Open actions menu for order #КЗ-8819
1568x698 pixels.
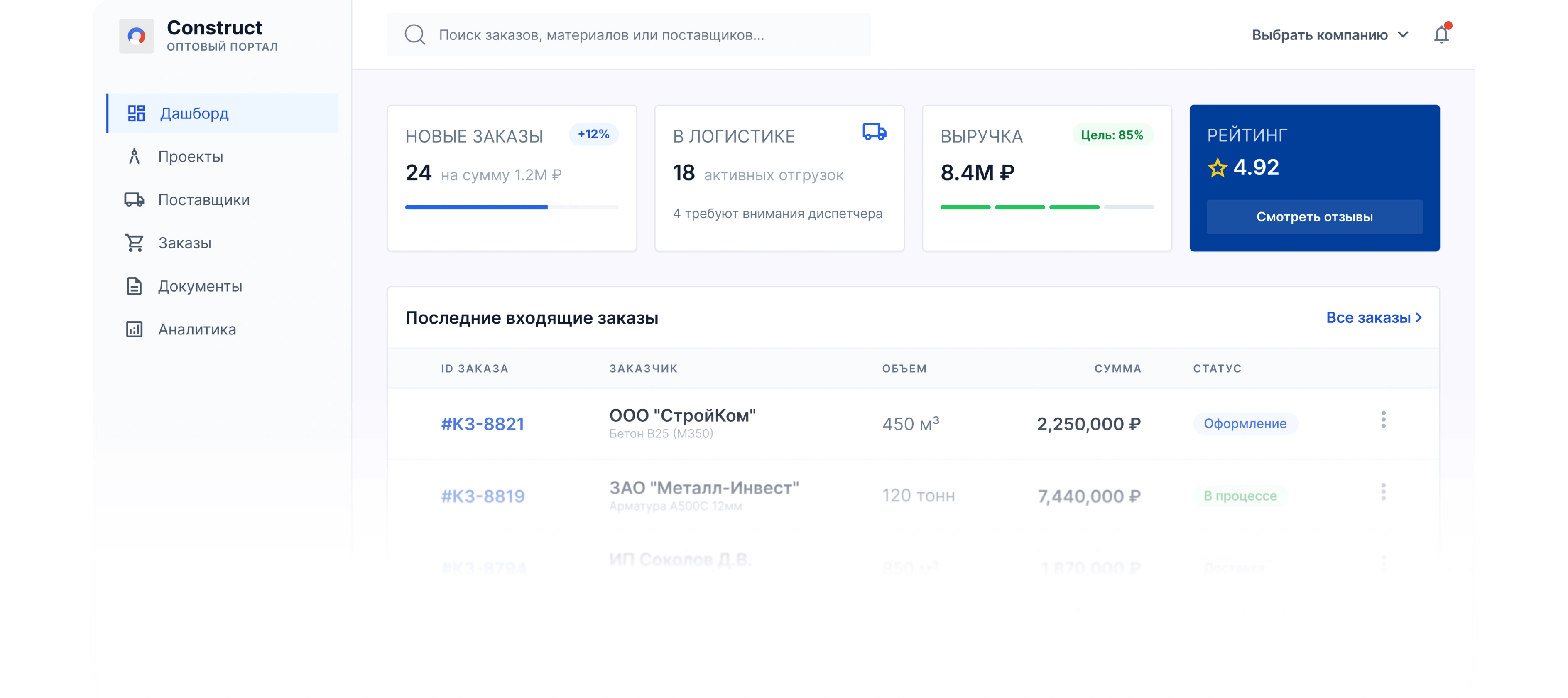click(1383, 492)
